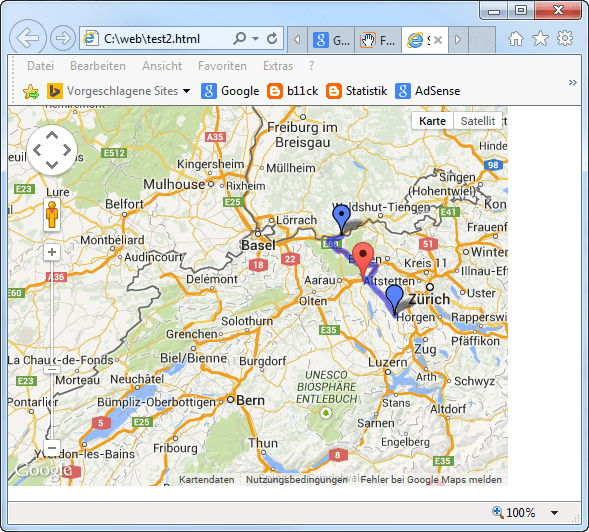Click the Kartendaten link on the map
589x532 pixels.
click(x=207, y=480)
